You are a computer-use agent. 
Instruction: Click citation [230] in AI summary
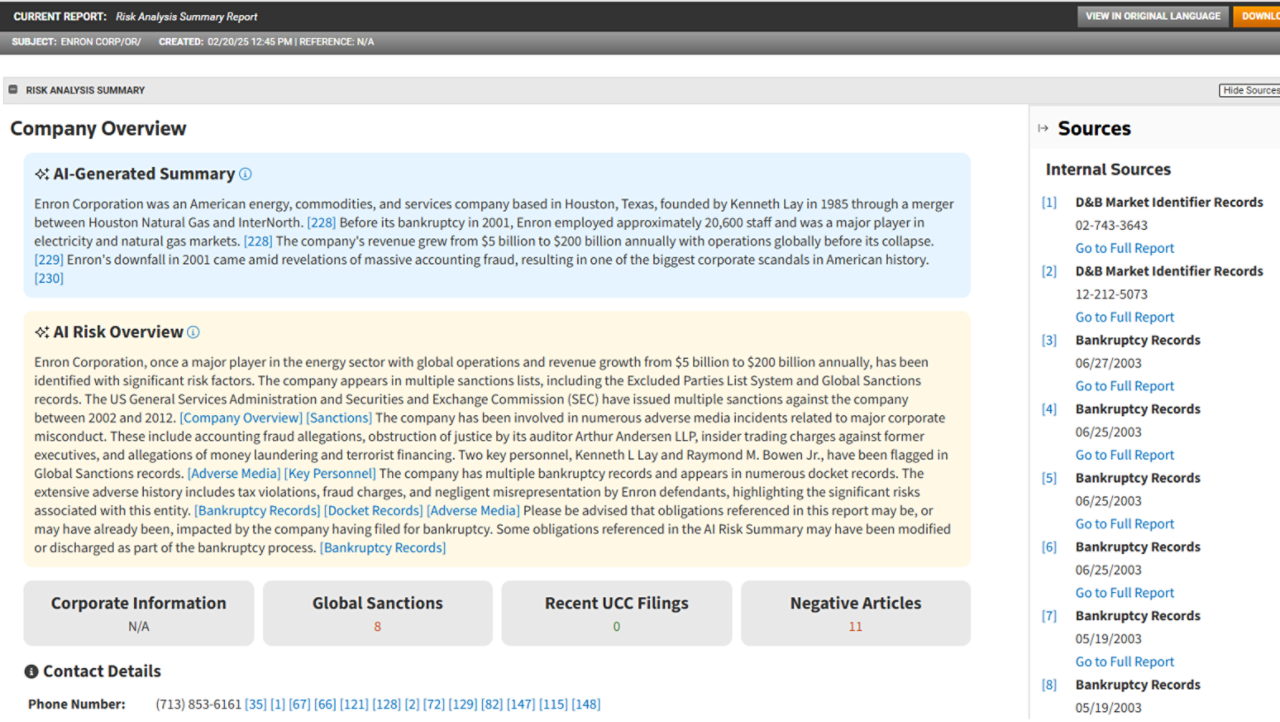49,278
